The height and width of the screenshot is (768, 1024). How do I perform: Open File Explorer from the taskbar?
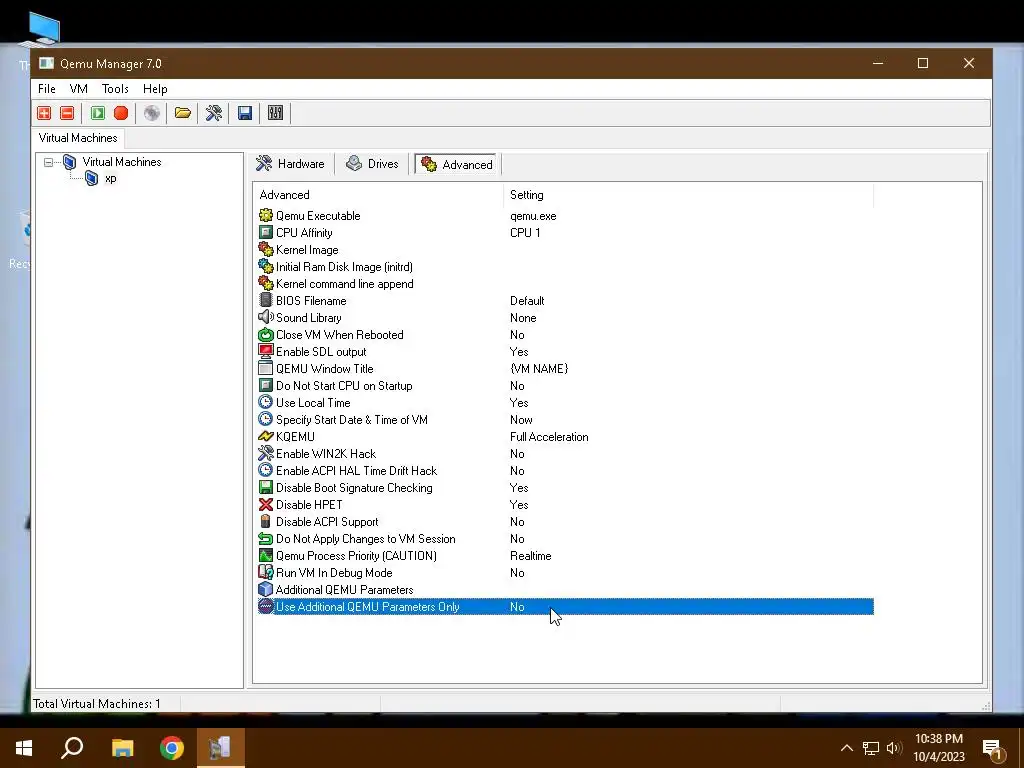tap(122, 748)
